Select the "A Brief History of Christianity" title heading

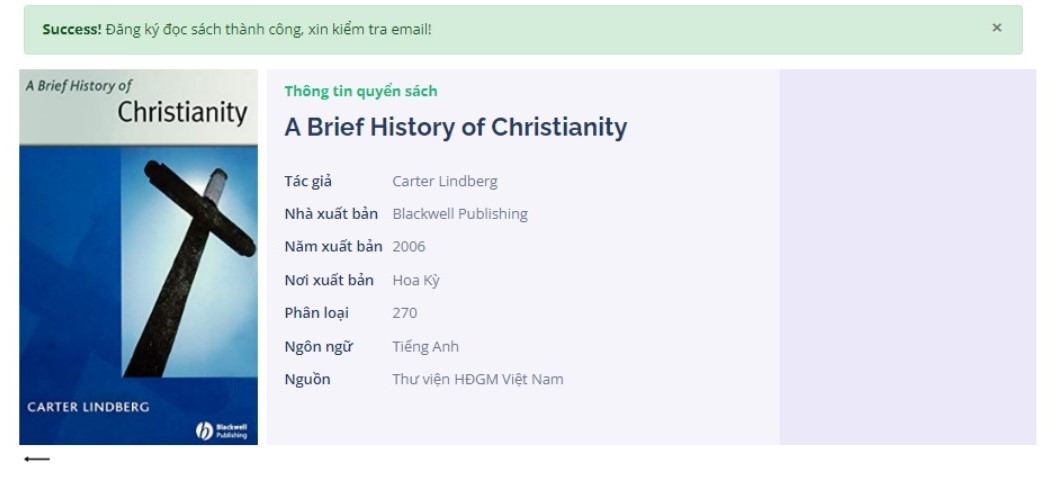click(456, 127)
